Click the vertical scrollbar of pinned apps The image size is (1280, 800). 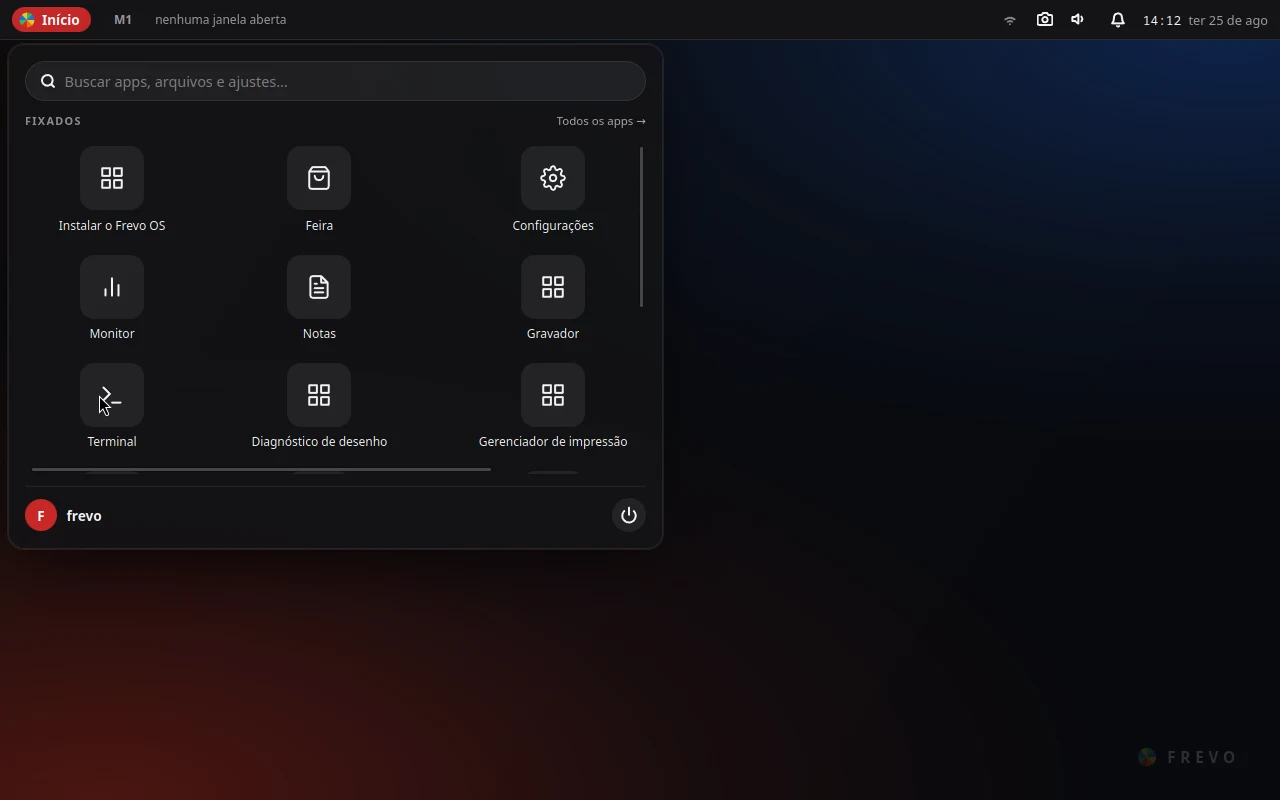tap(641, 227)
